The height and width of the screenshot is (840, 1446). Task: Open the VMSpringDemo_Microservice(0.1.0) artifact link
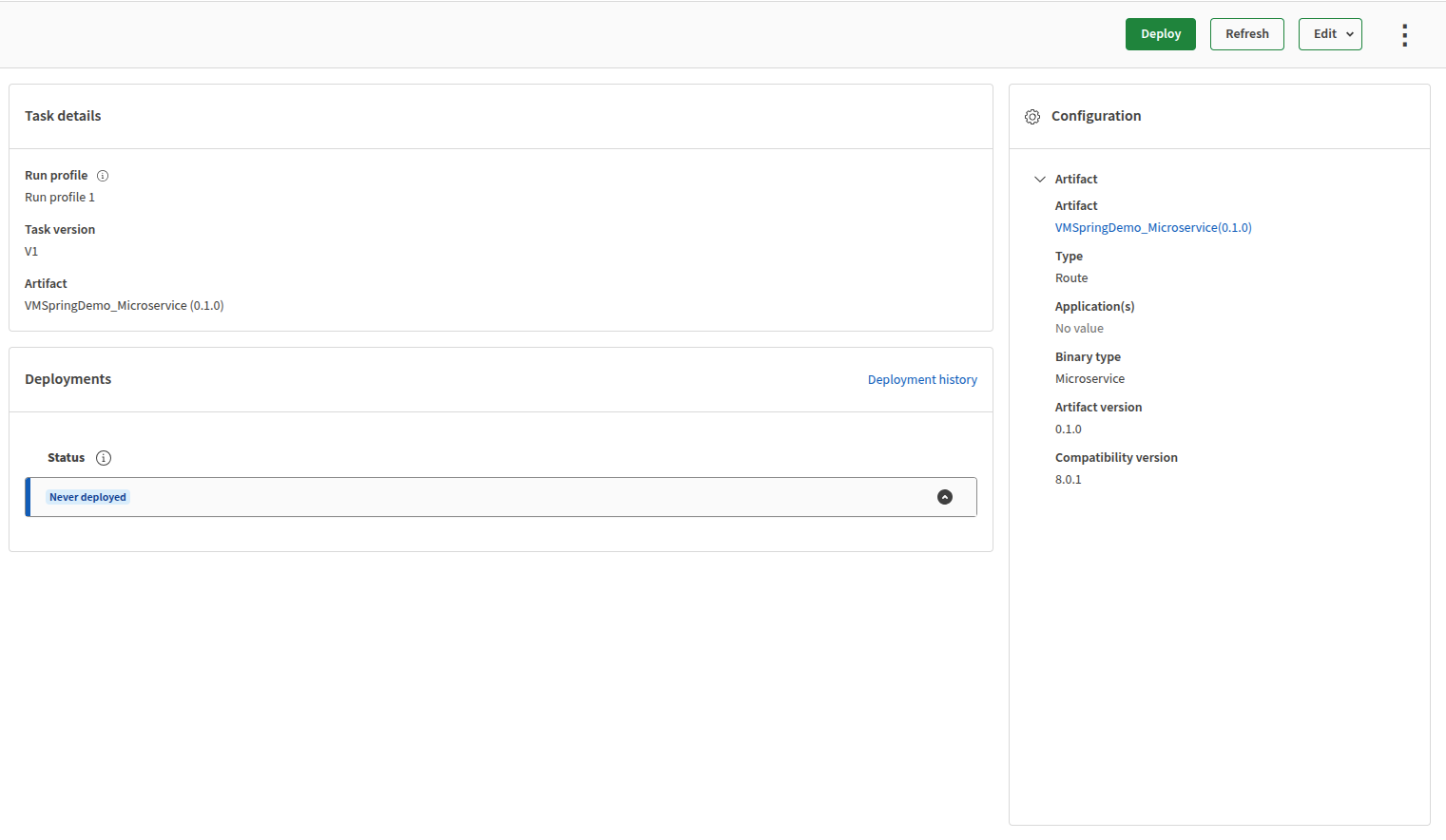pyautogui.click(x=1153, y=228)
